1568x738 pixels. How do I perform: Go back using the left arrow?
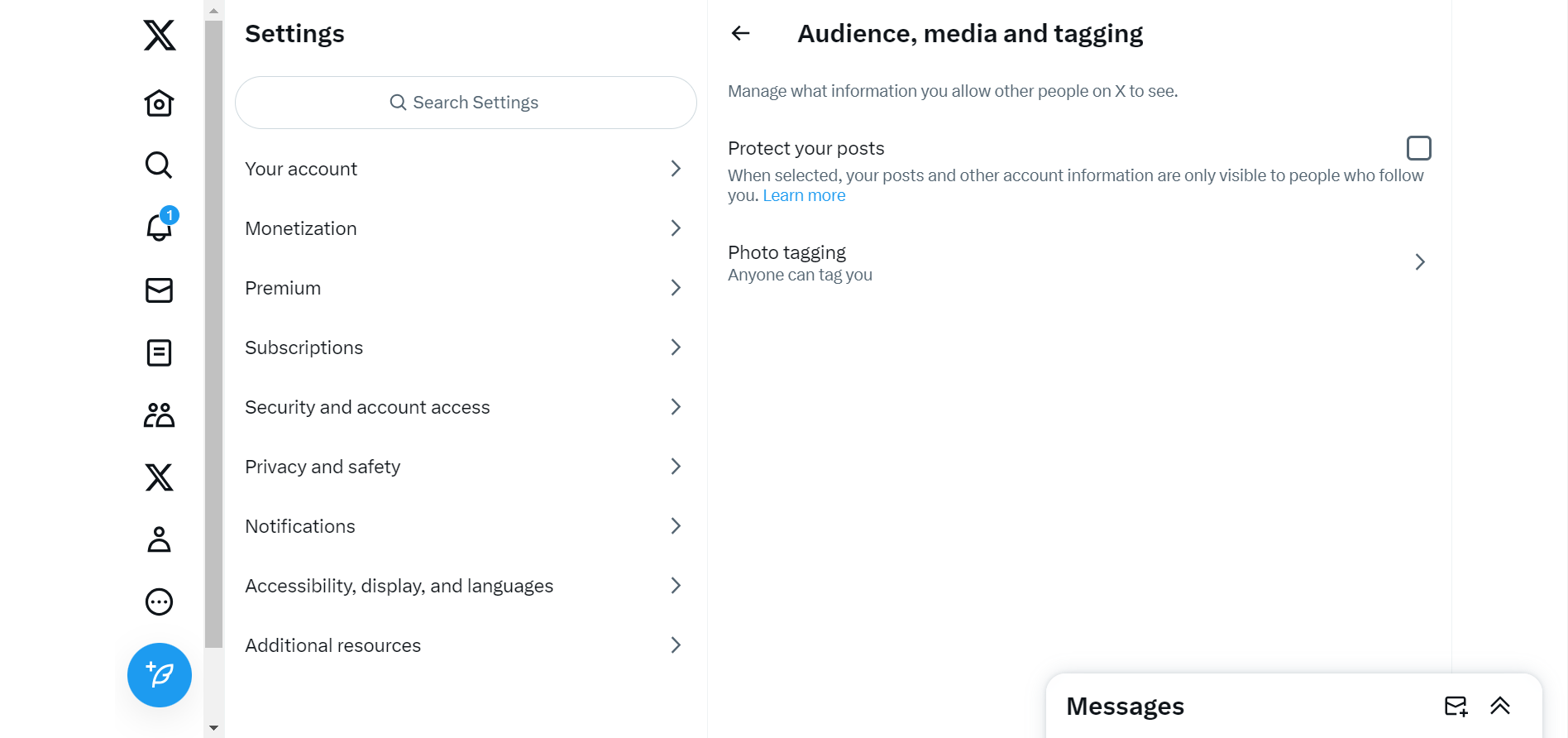740,33
